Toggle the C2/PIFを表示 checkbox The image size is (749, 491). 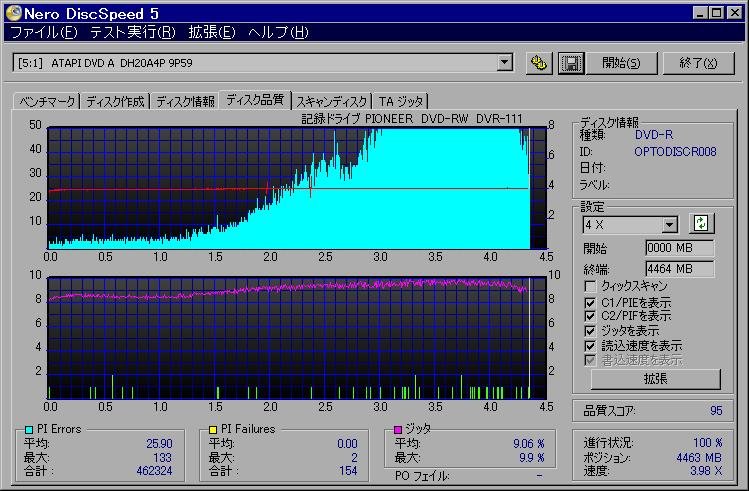[590, 316]
